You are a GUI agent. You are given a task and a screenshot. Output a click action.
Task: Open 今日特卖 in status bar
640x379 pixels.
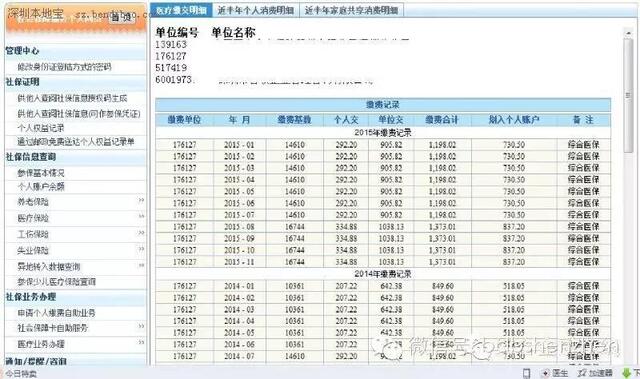[20, 373]
